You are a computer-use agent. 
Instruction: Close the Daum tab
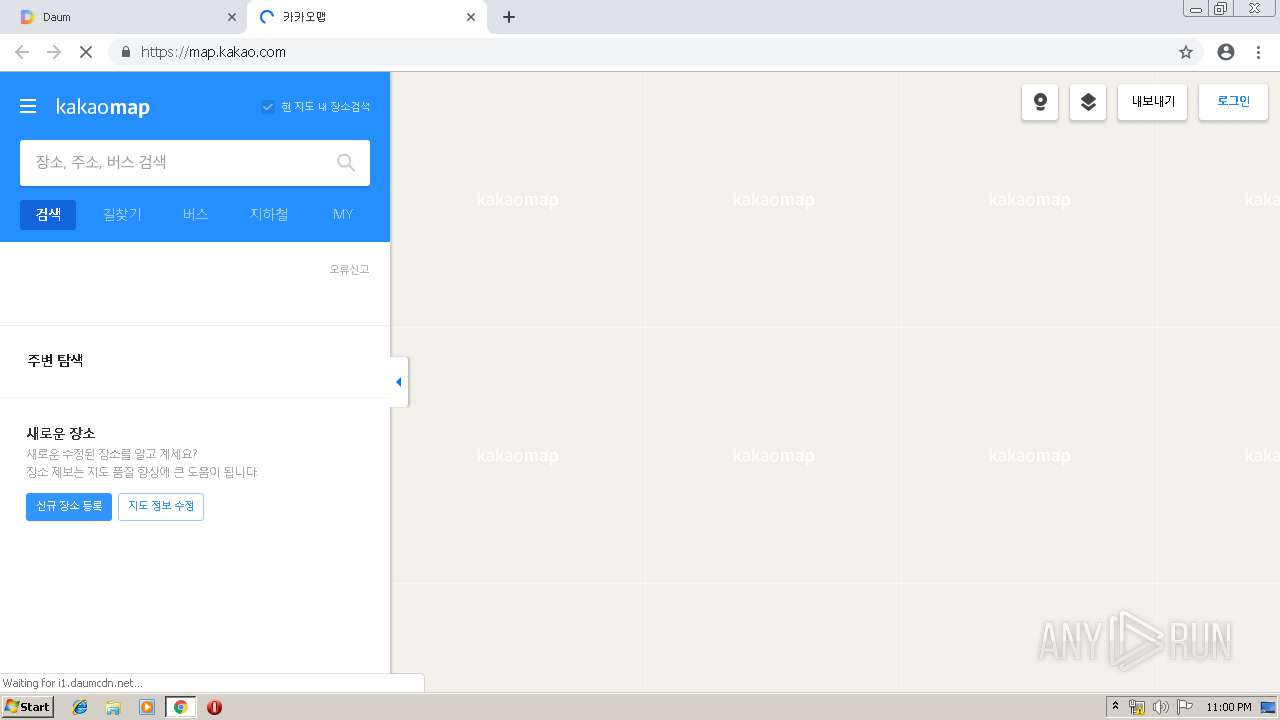click(232, 17)
